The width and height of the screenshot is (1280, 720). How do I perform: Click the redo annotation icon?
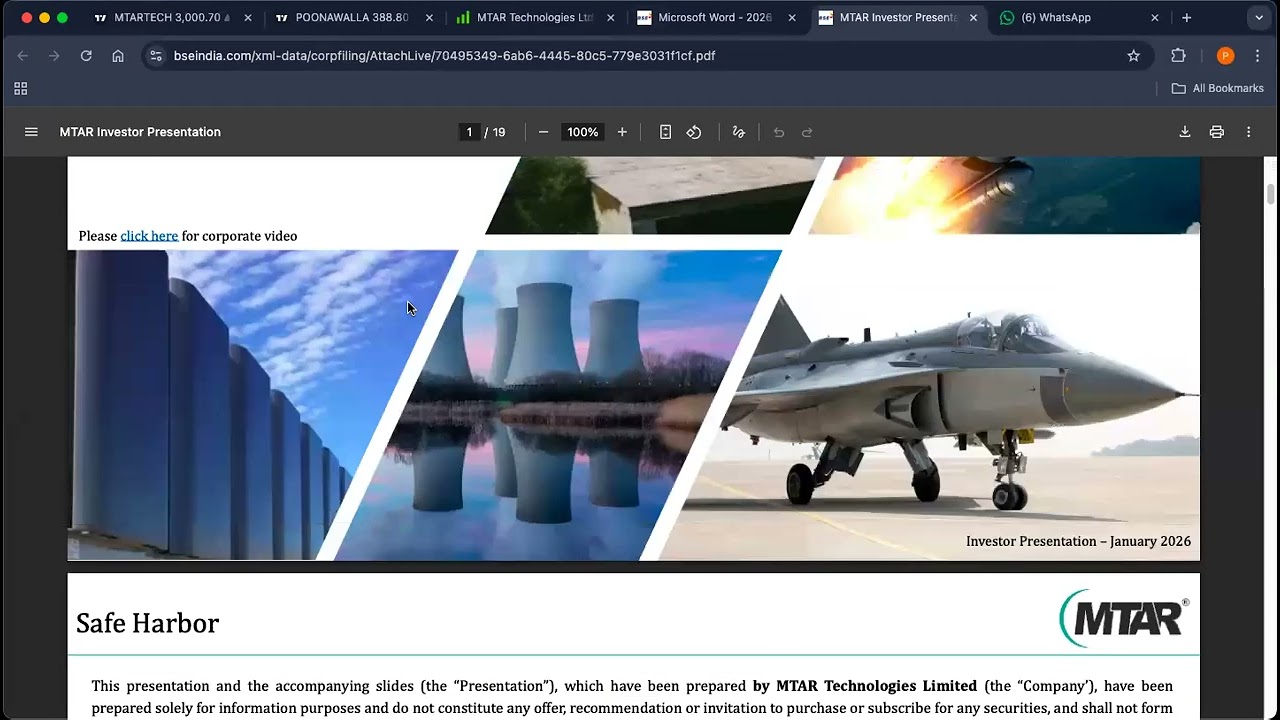click(x=807, y=132)
